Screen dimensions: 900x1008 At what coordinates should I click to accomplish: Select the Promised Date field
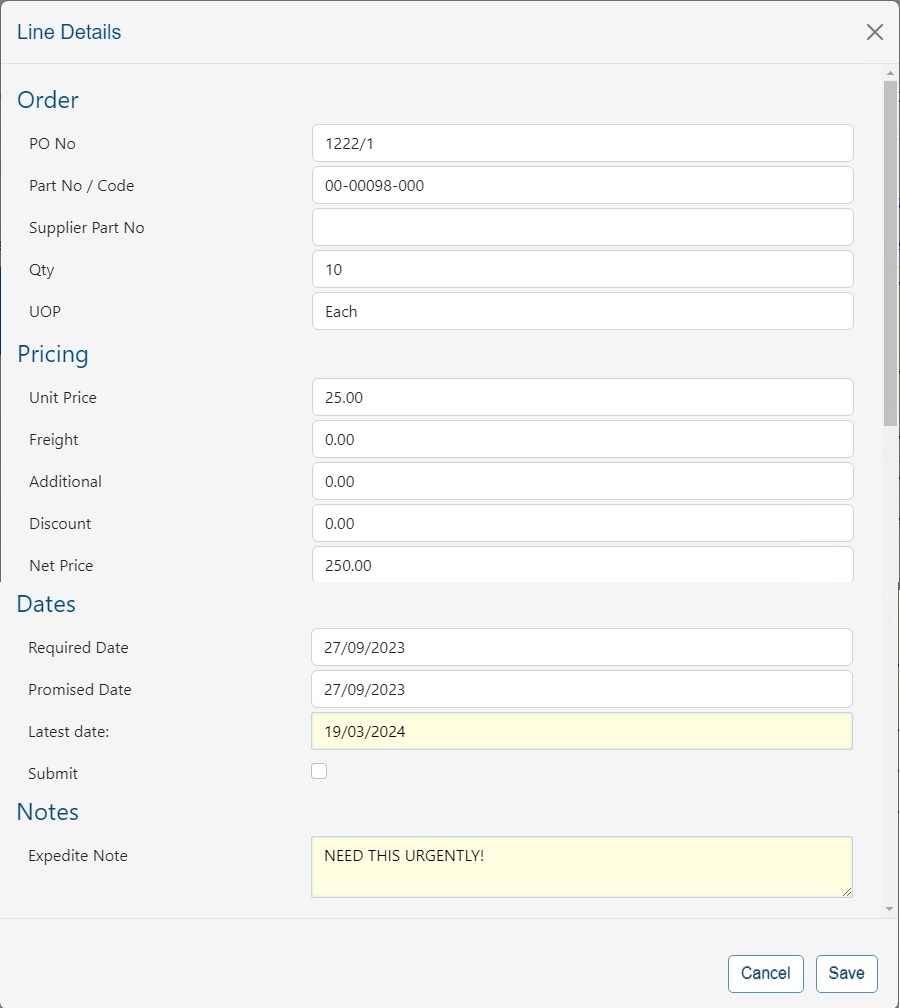[x=582, y=689]
